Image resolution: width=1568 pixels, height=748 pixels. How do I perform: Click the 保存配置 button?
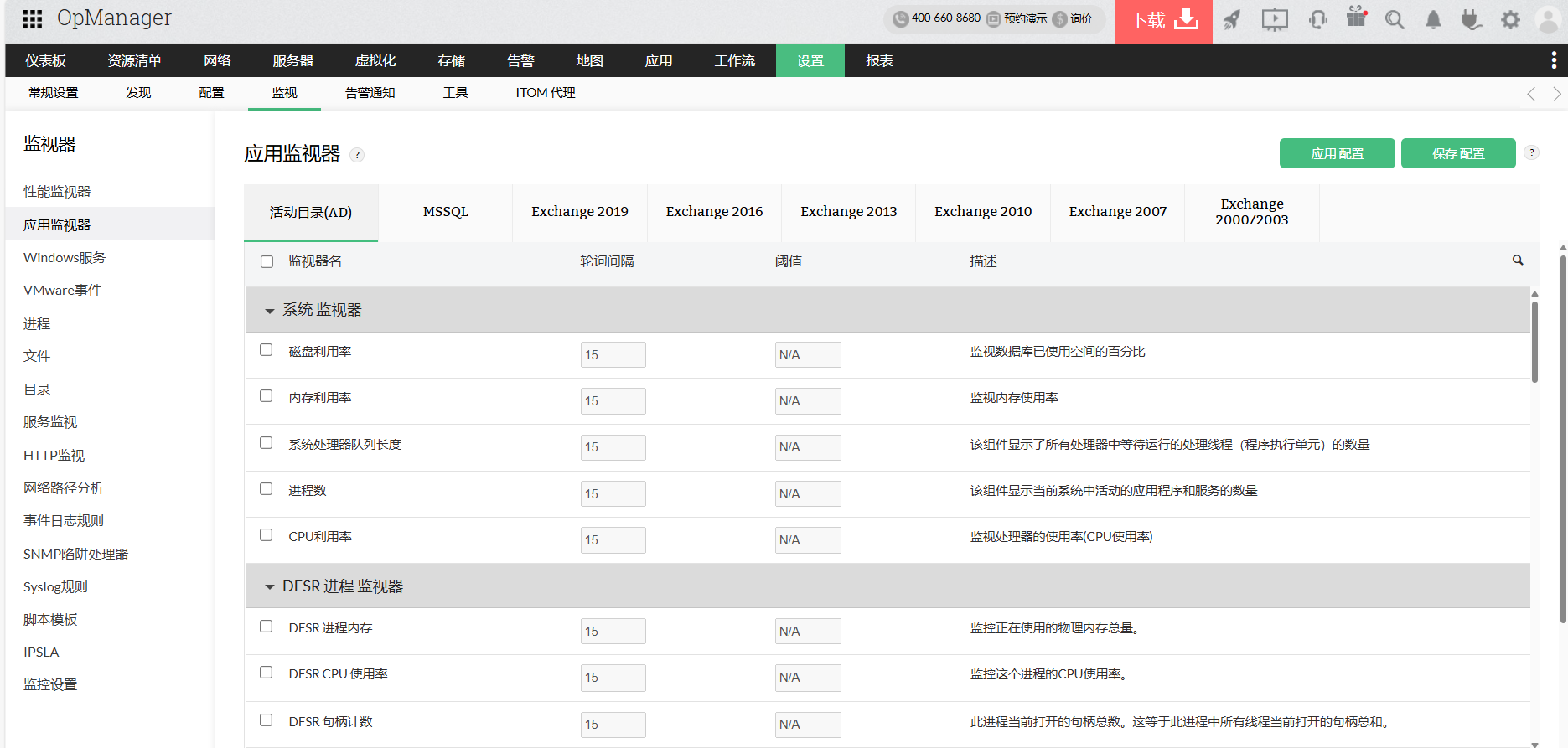[1457, 154]
